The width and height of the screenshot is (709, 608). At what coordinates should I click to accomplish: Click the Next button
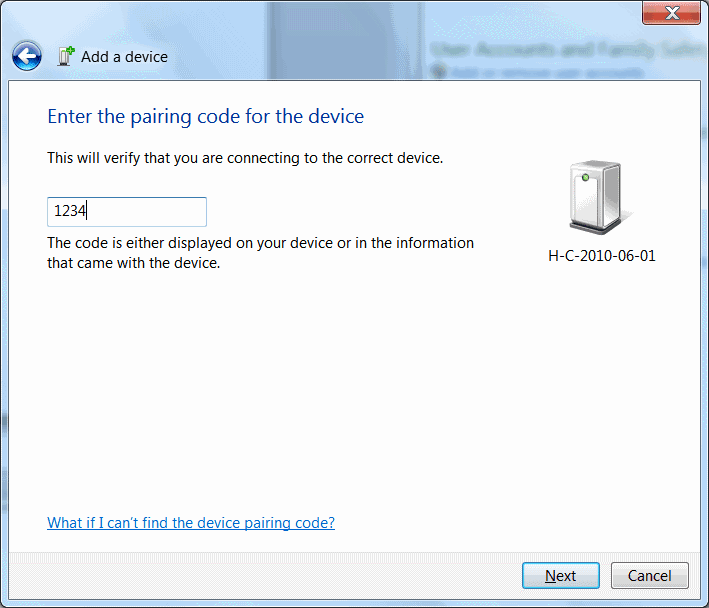560,576
